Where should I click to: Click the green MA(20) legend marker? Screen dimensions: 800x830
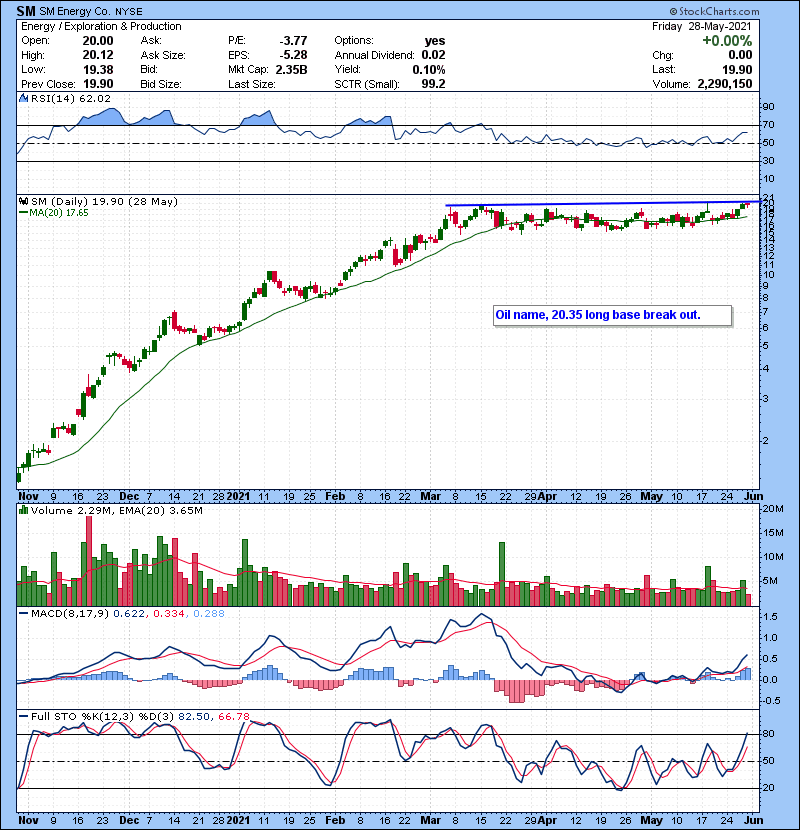(x=22, y=212)
